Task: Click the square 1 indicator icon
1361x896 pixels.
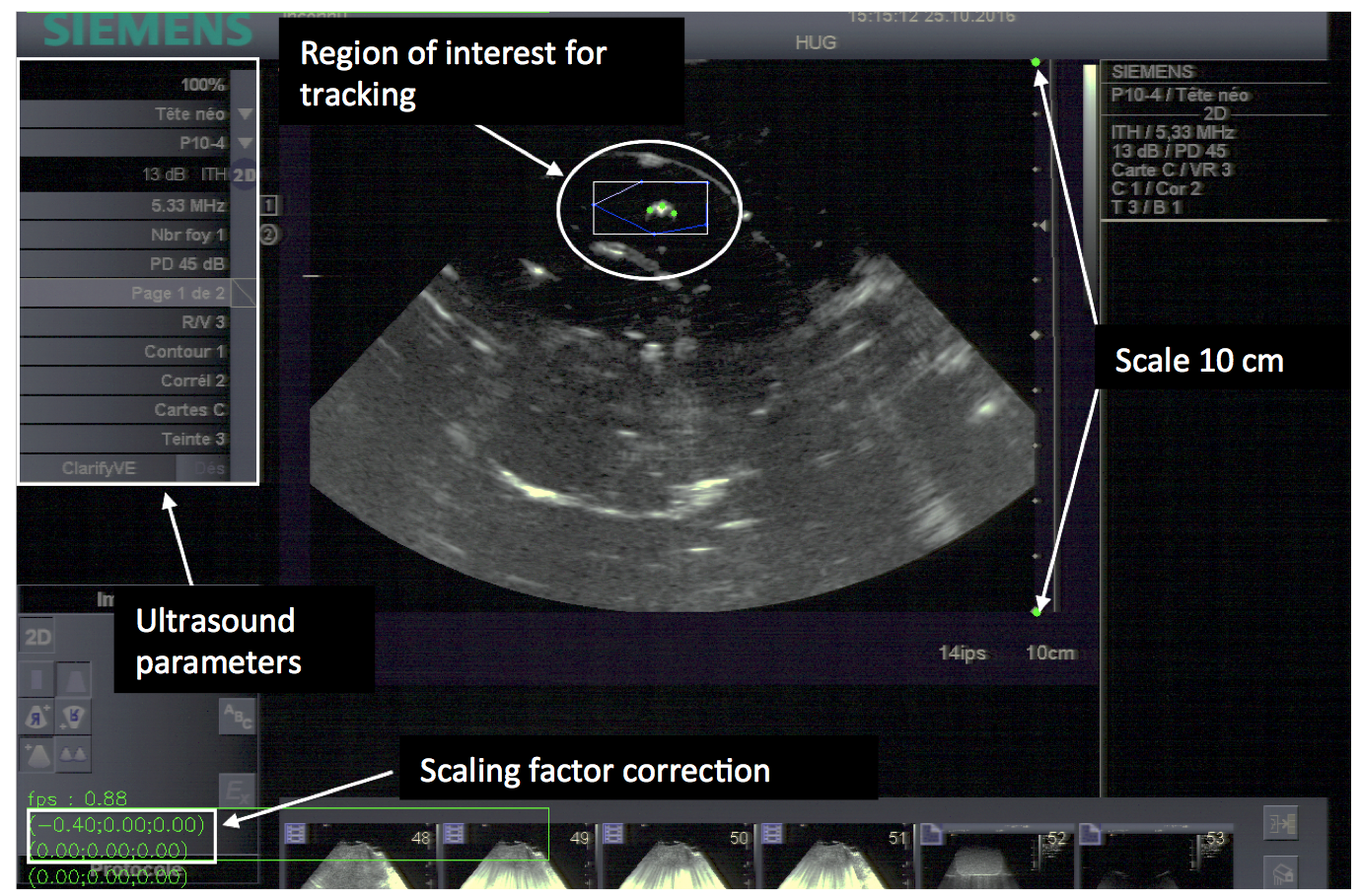Action: click(x=268, y=205)
